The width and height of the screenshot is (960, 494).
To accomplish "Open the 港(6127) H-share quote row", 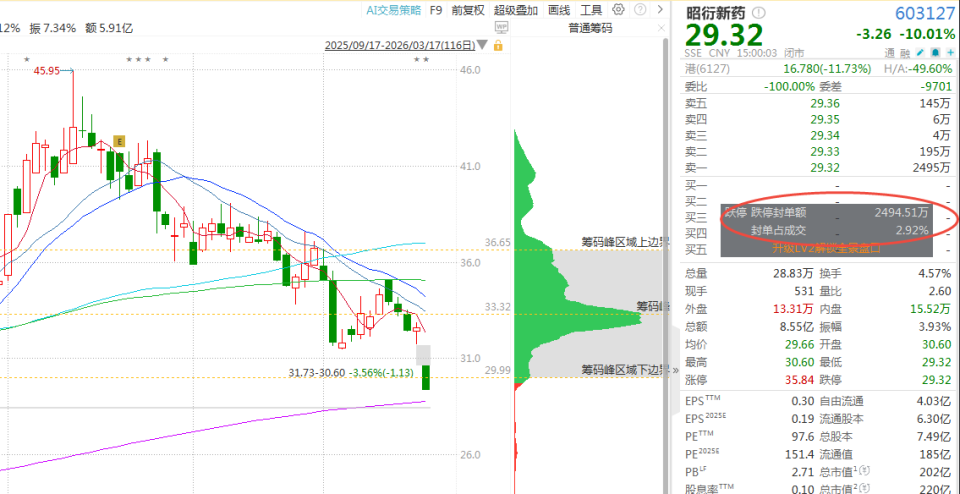I will pyautogui.click(x=818, y=69).
